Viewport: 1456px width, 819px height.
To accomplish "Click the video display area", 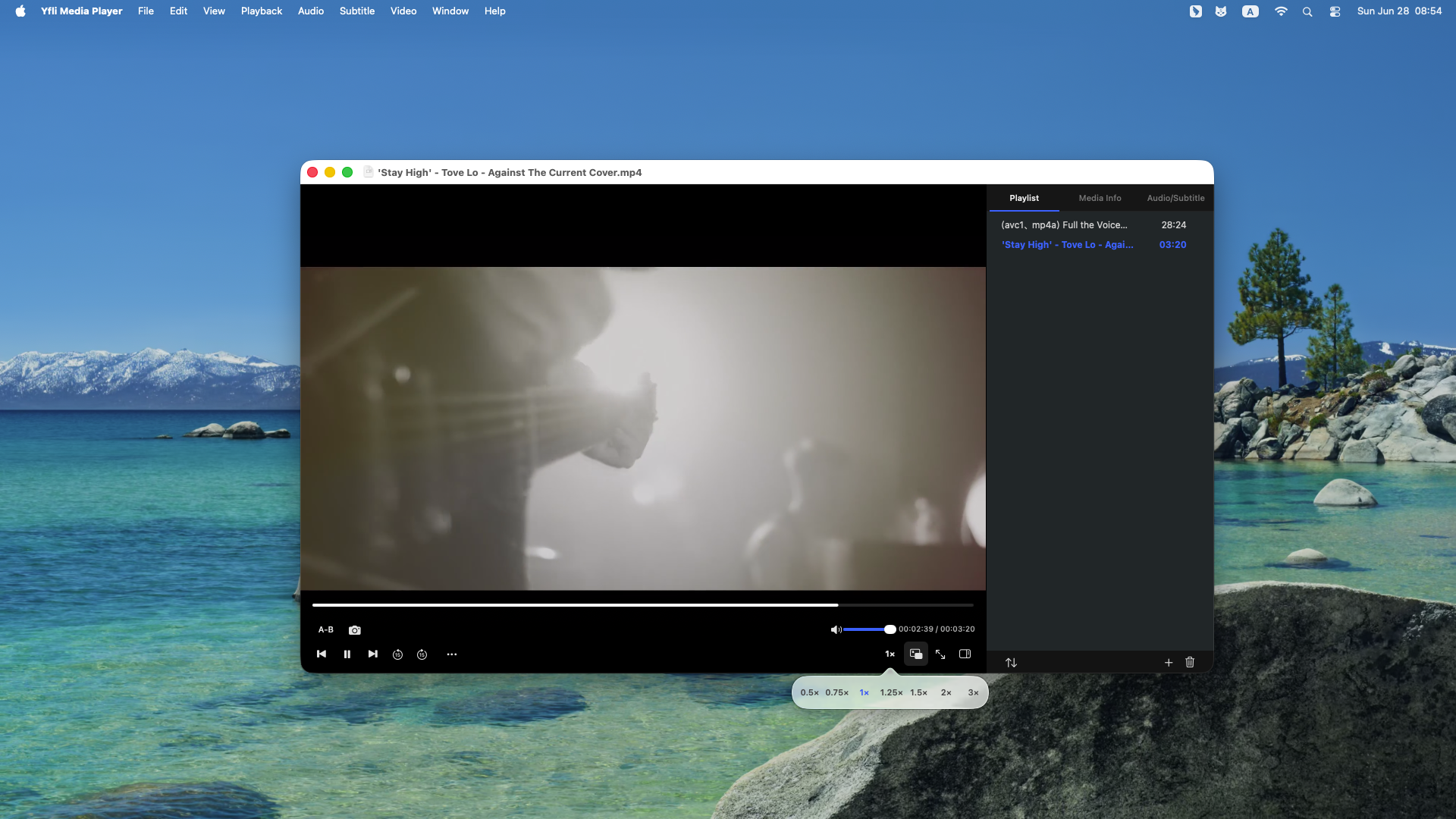I will (x=643, y=428).
